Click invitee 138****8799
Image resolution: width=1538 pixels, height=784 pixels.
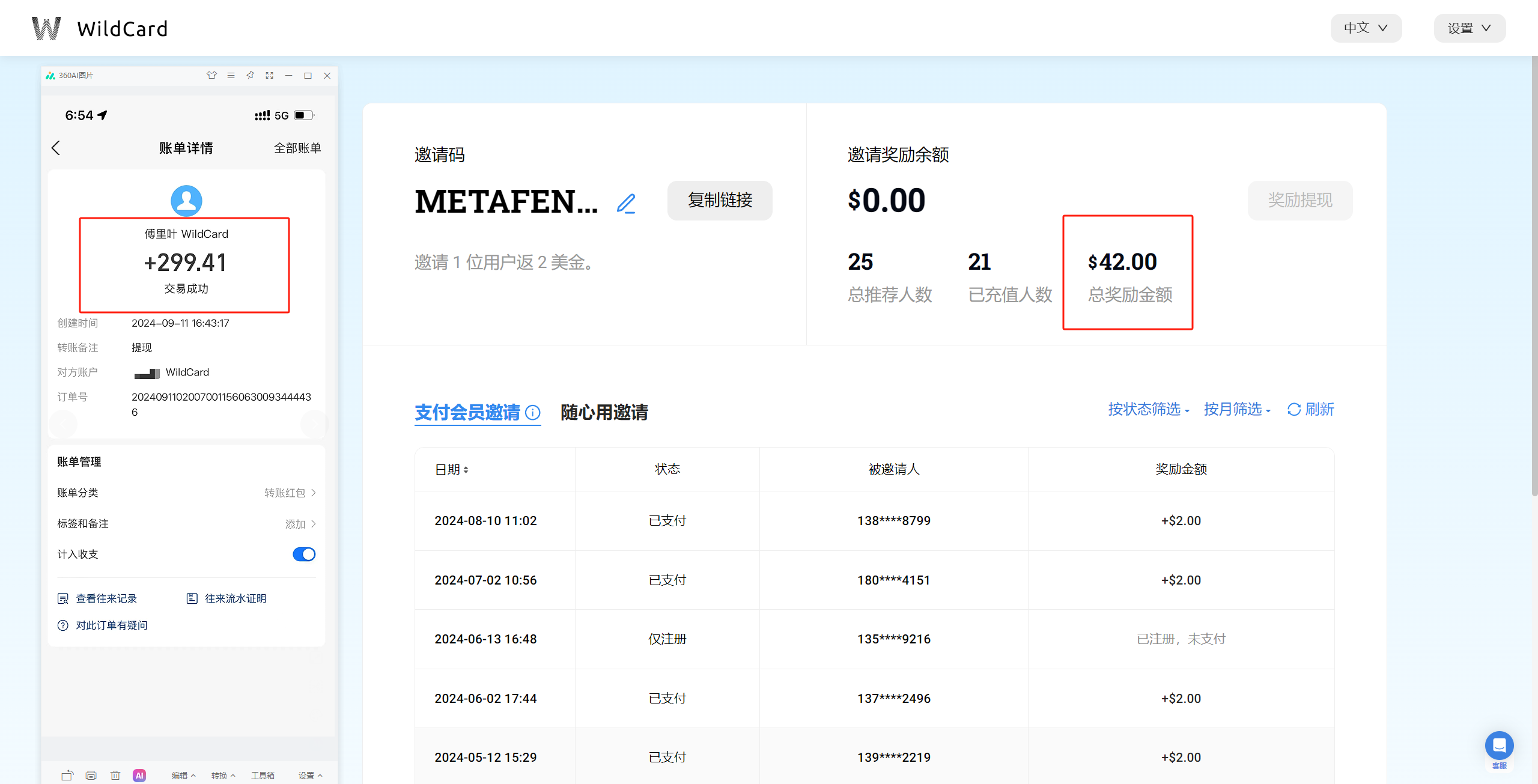click(894, 521)
